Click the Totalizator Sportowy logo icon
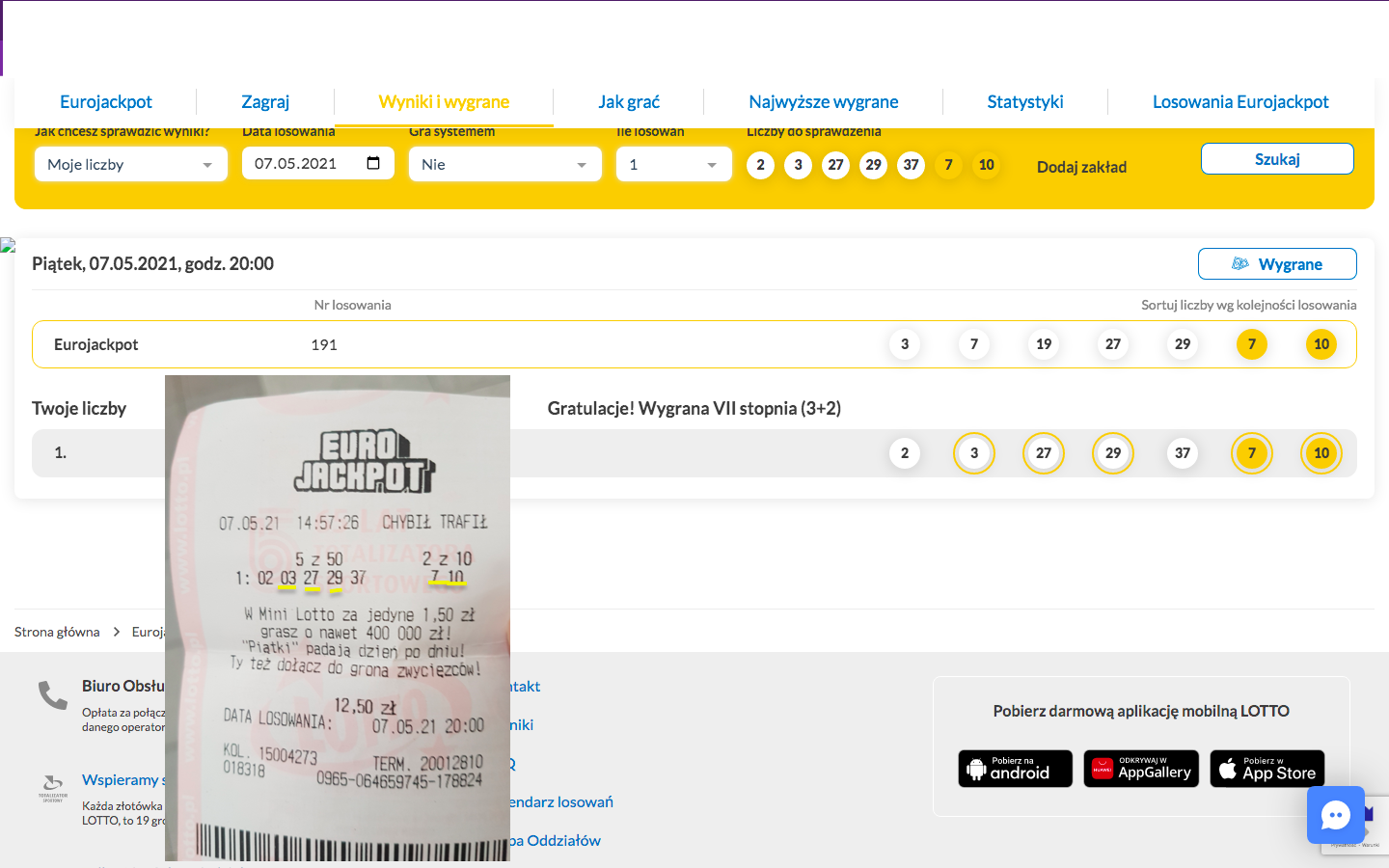 53,787
